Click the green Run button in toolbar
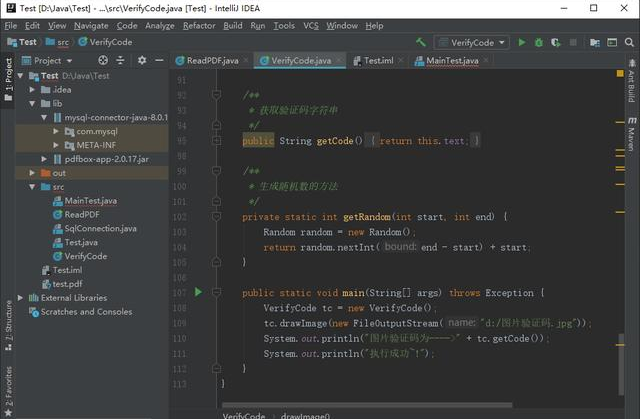The width and height of the screenshot is (640, 419). point(521,43)
